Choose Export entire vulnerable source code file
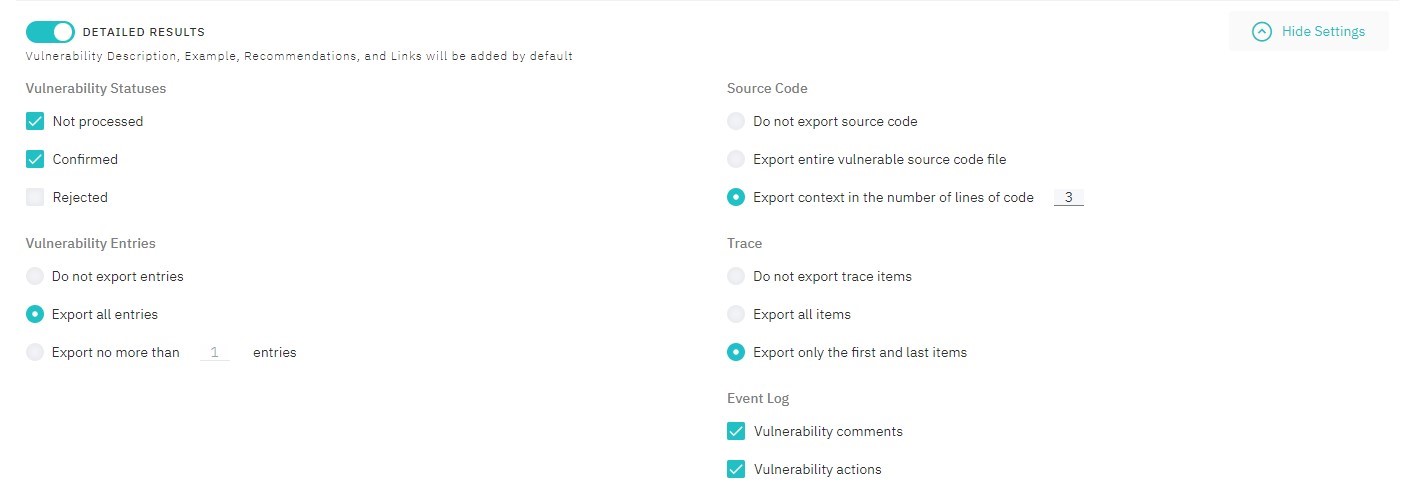The image size is (1416, 504). (736, 159)
